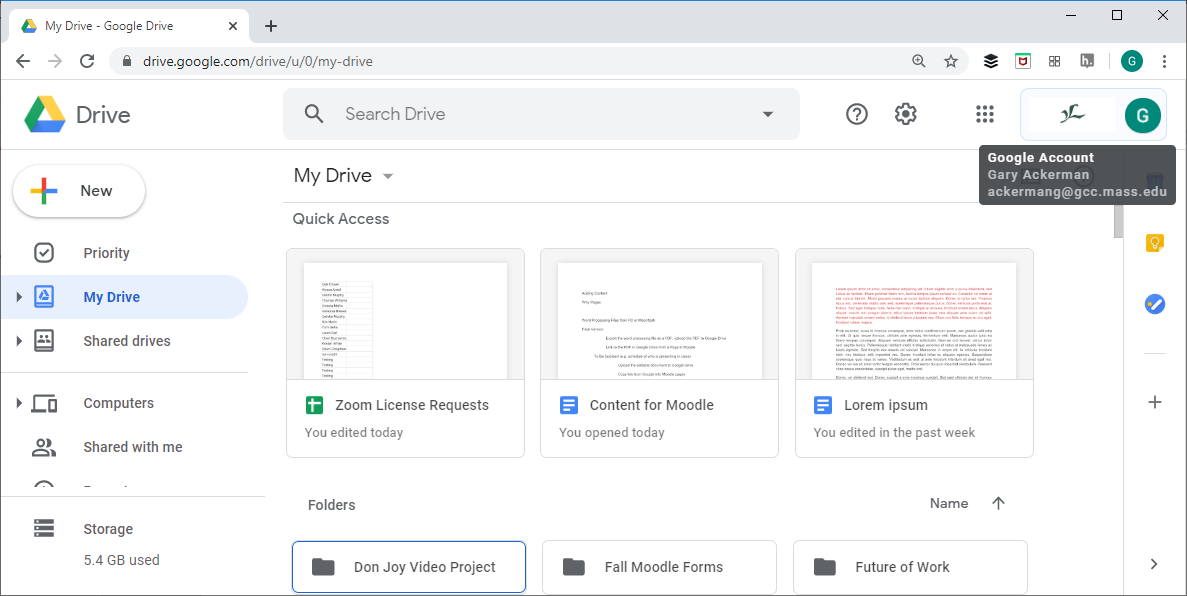Click the McAfee WebAdvisor extension icon

(x=1022, y=61)
